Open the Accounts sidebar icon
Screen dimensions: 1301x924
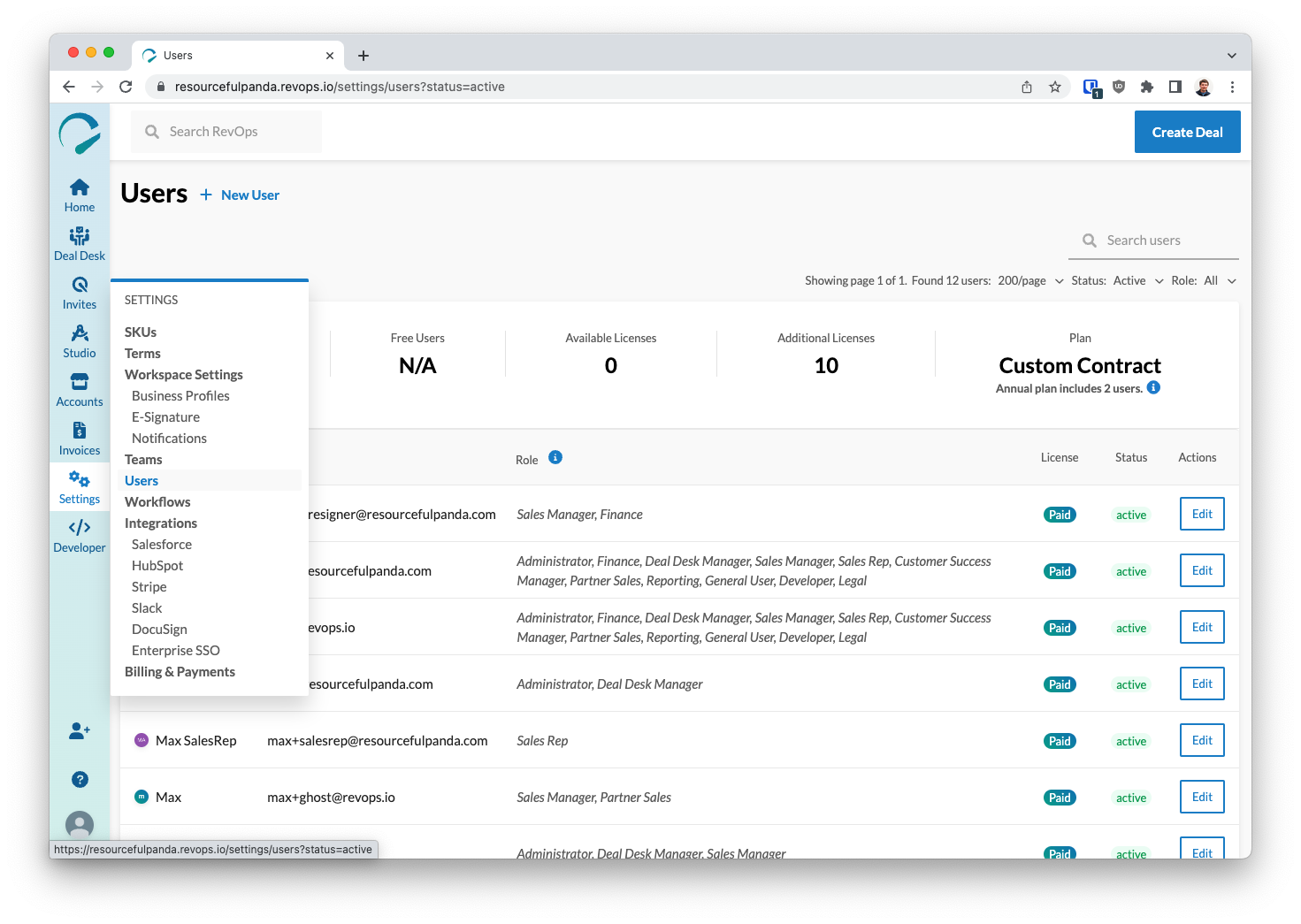pos(80,390)
